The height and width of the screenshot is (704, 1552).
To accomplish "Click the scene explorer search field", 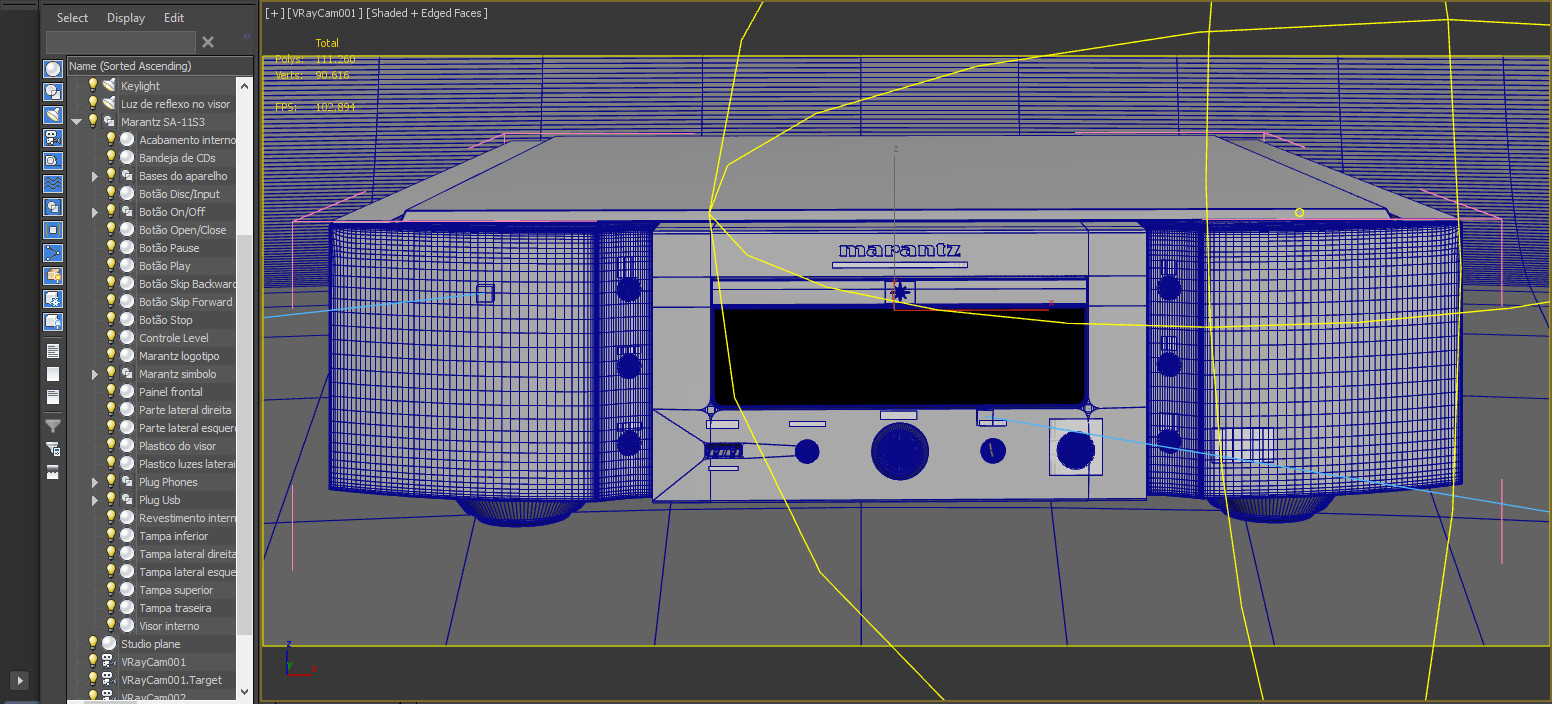I will (121, 42).
